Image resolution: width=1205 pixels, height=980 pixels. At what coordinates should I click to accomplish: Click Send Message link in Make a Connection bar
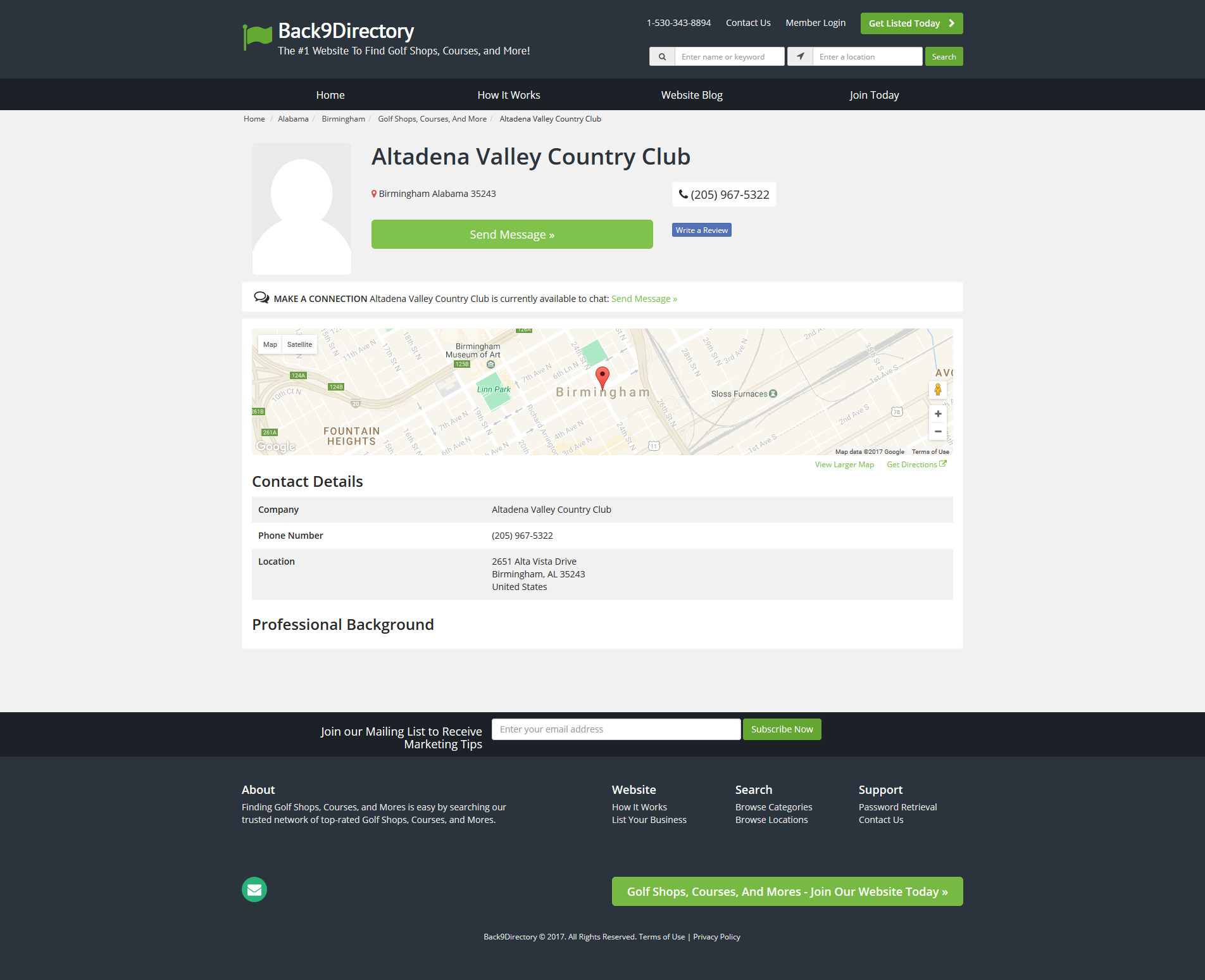644,299
